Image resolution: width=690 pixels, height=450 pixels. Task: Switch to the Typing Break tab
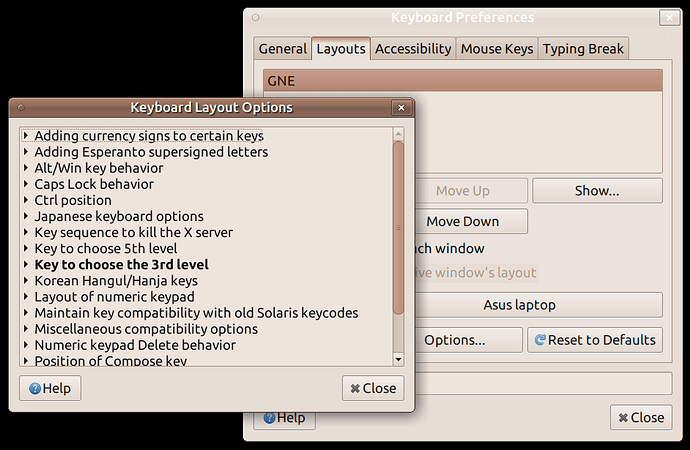[x=583, y=48]
